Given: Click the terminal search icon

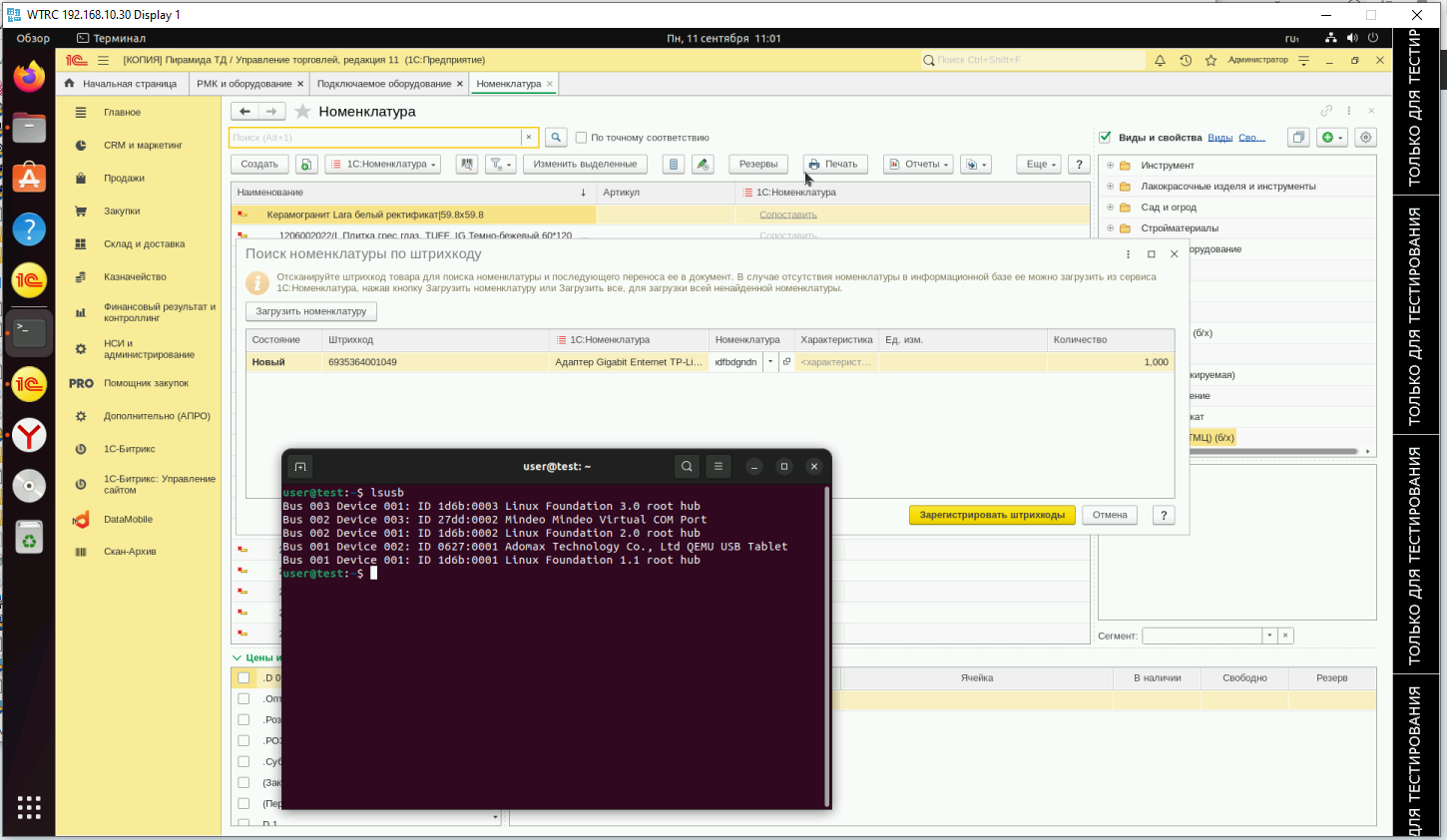Looking at the screenshot, I should (x=687, y=466).
